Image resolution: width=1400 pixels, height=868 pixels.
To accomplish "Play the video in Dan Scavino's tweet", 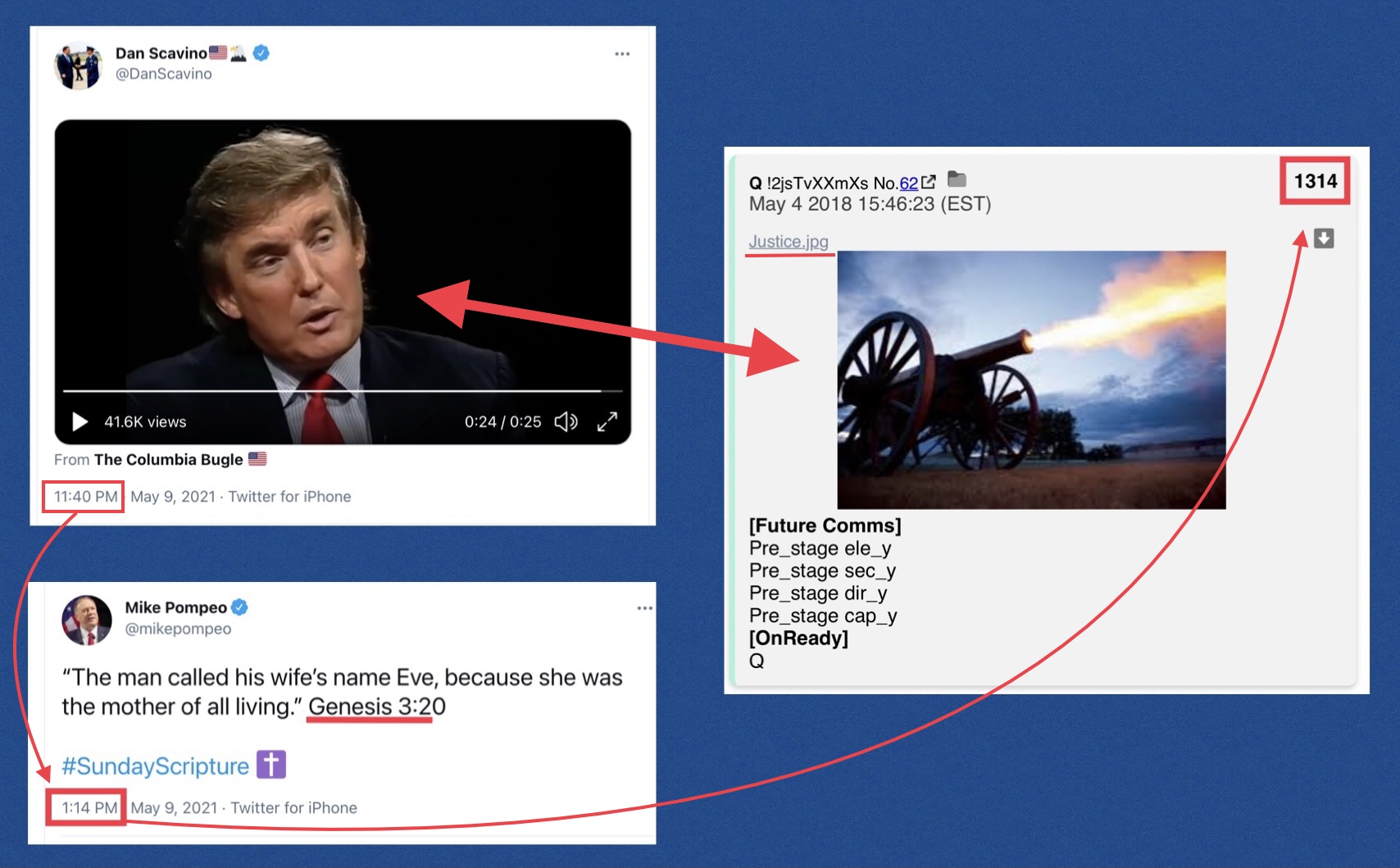I will tap(80, 421).
